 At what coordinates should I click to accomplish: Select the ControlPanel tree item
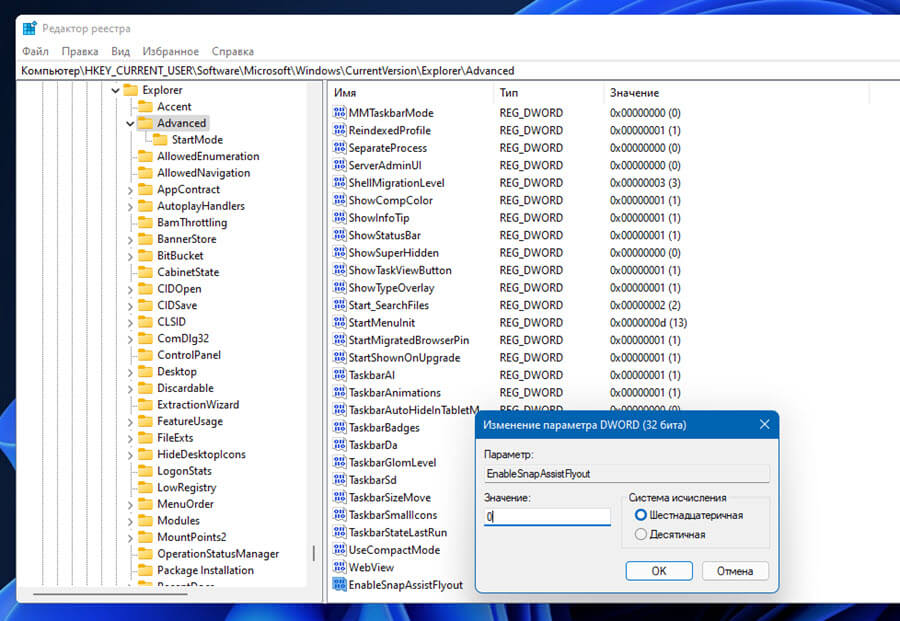[x=189, y=355]
